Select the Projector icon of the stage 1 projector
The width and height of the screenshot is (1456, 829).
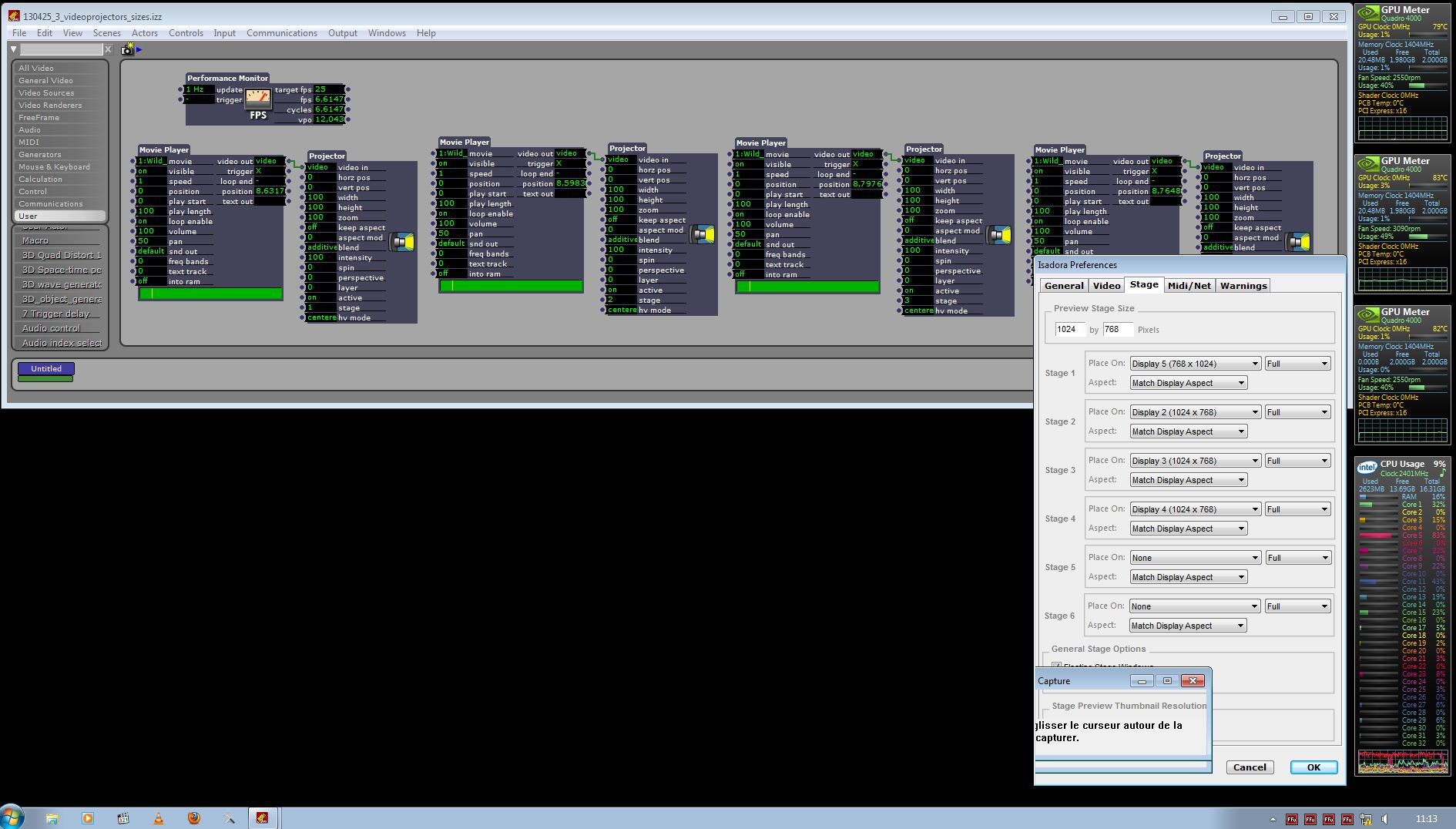402,242
